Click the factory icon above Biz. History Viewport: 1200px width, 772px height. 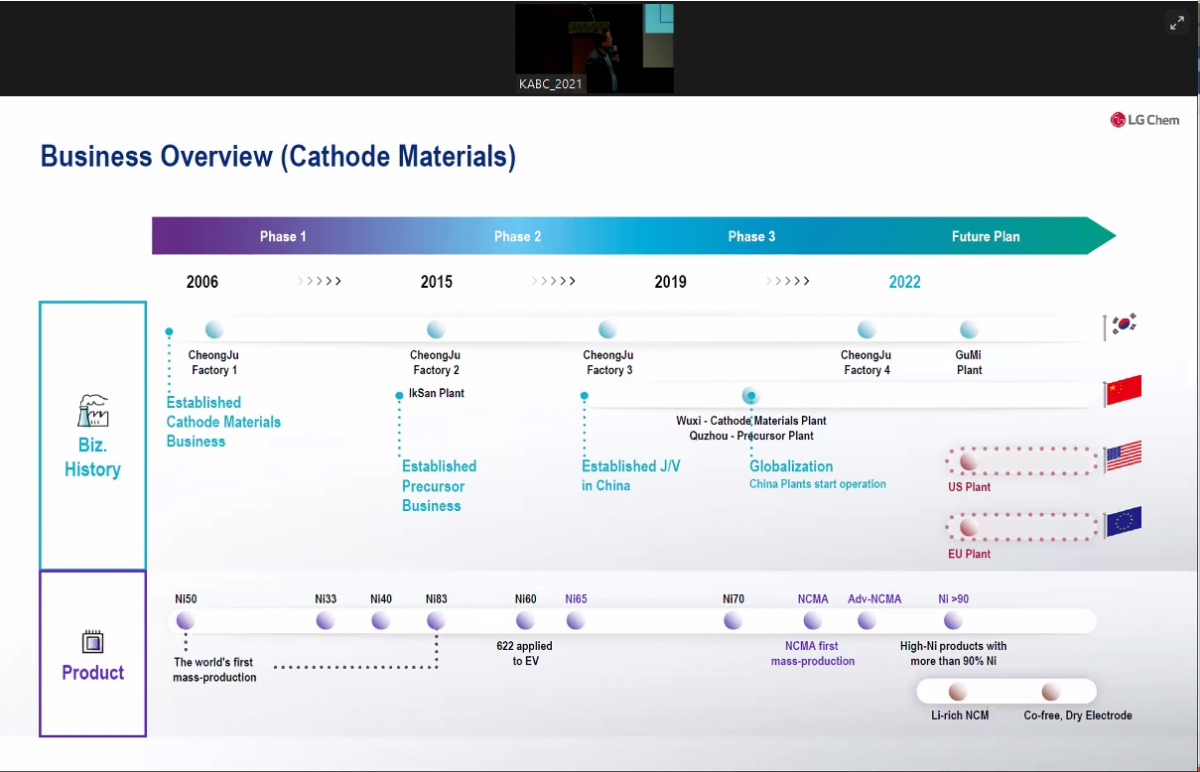(x=92, y=410)
